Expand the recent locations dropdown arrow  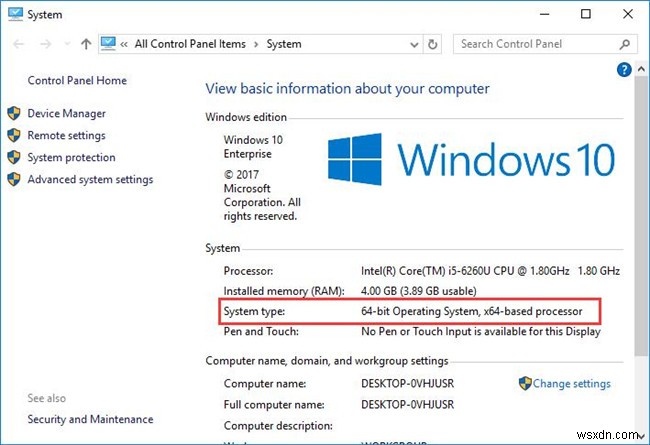[67, 44]
